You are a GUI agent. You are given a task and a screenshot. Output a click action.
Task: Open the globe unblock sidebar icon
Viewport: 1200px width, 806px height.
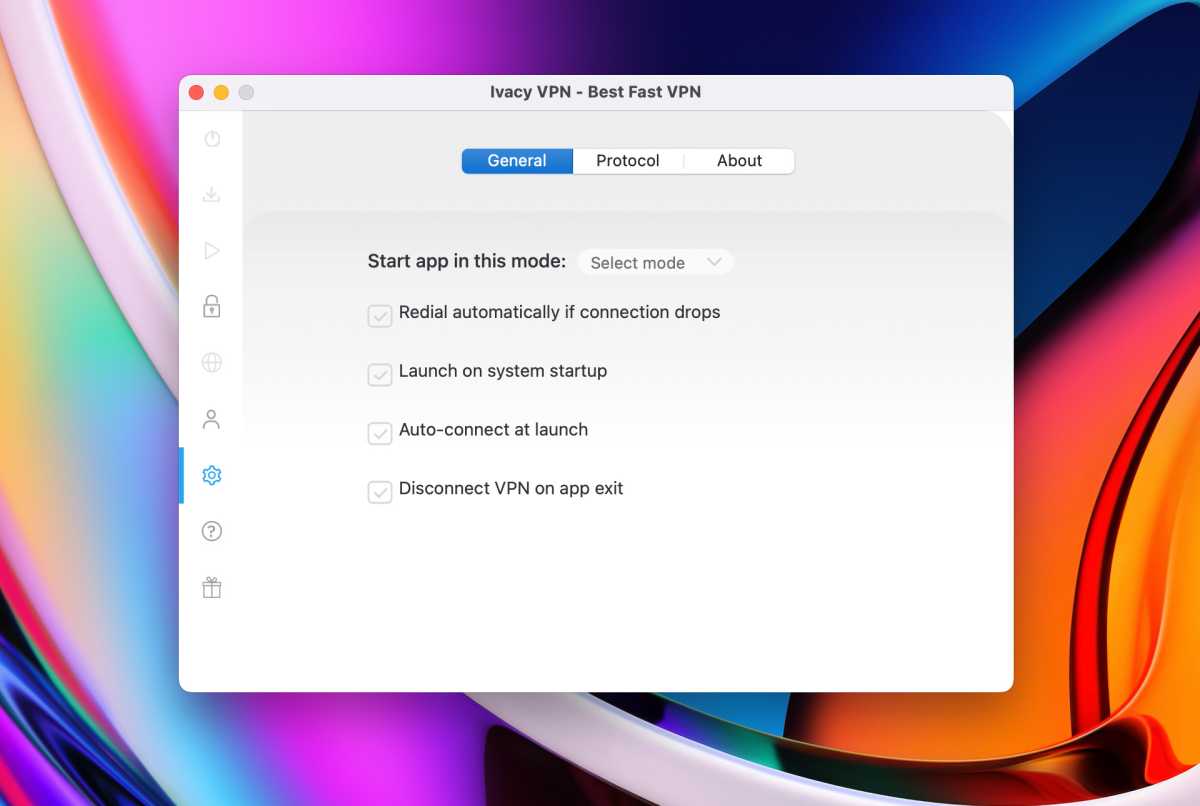211,362
